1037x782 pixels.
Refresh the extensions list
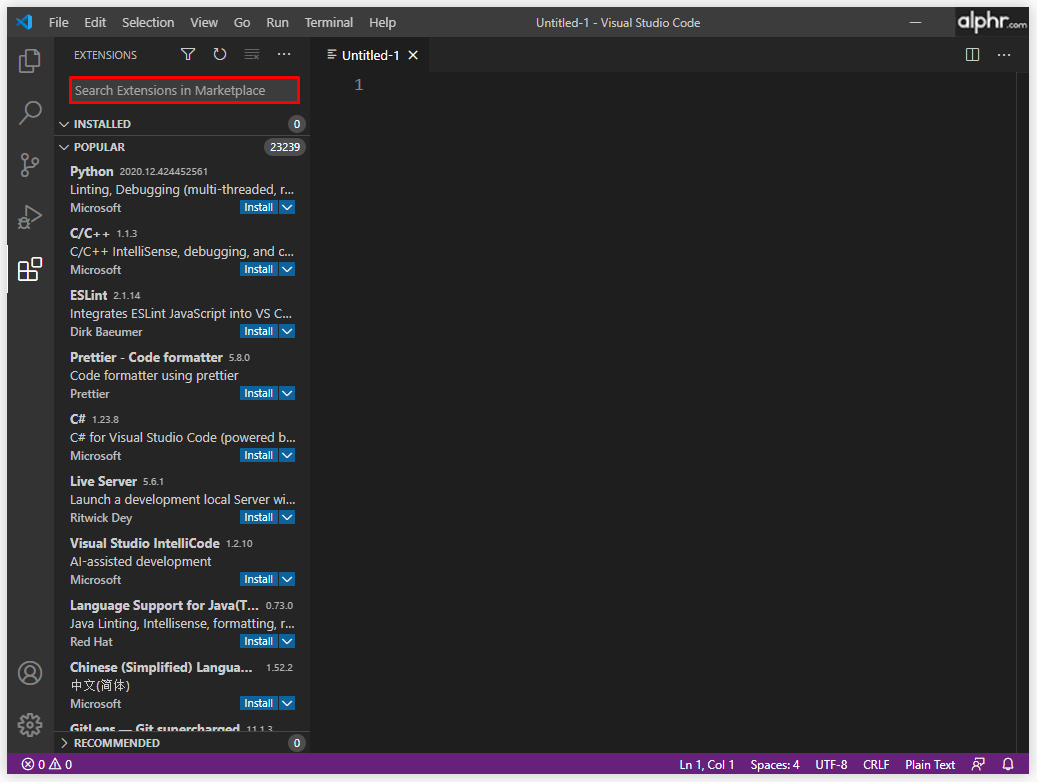[x=219, y=54]
